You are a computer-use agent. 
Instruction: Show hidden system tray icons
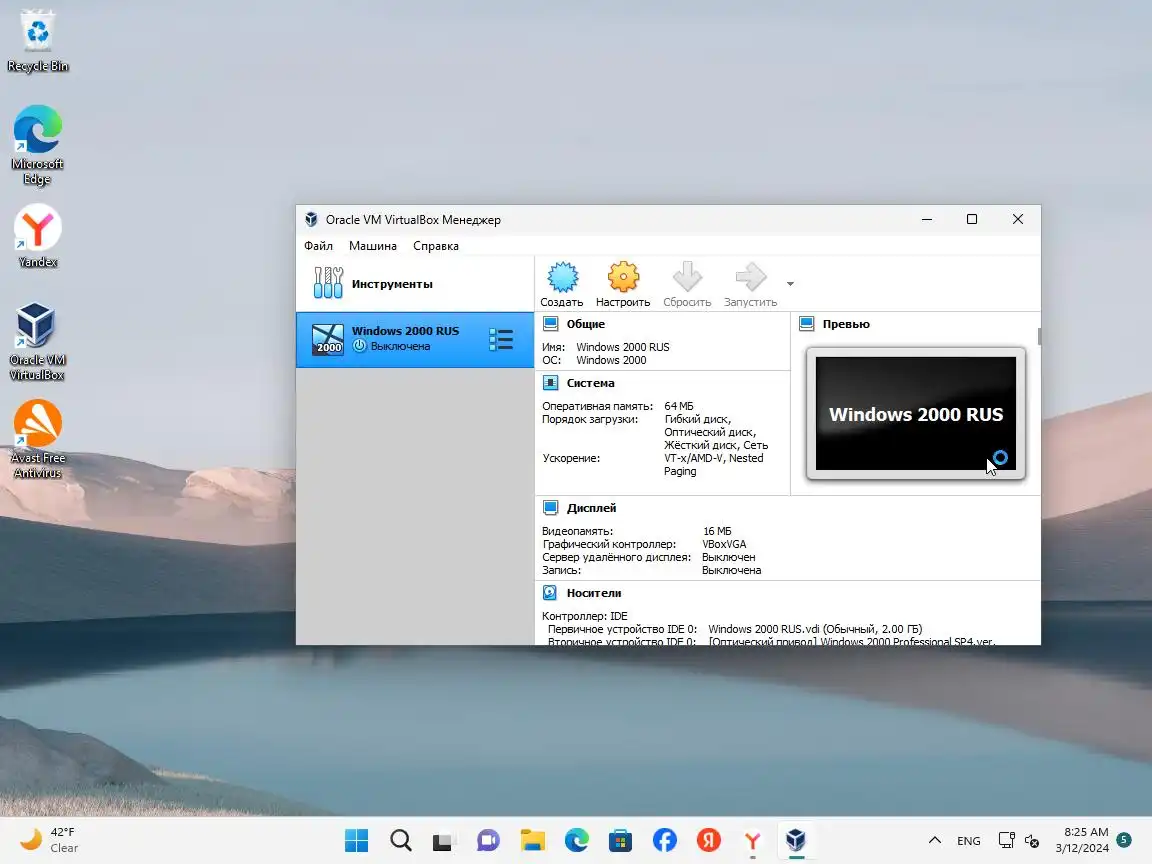point(935,840)
